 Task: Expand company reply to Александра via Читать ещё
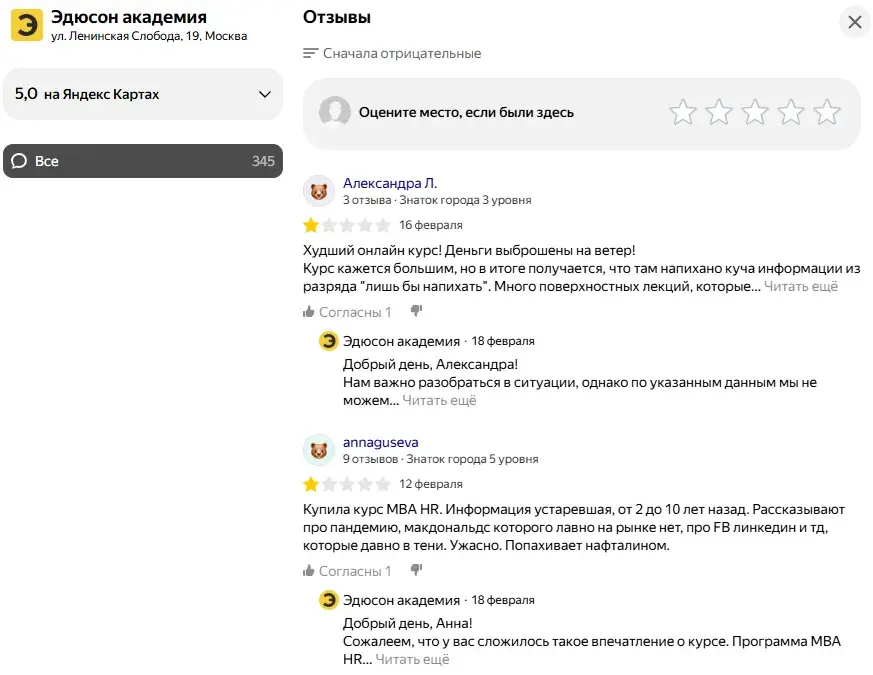[439, 400]
